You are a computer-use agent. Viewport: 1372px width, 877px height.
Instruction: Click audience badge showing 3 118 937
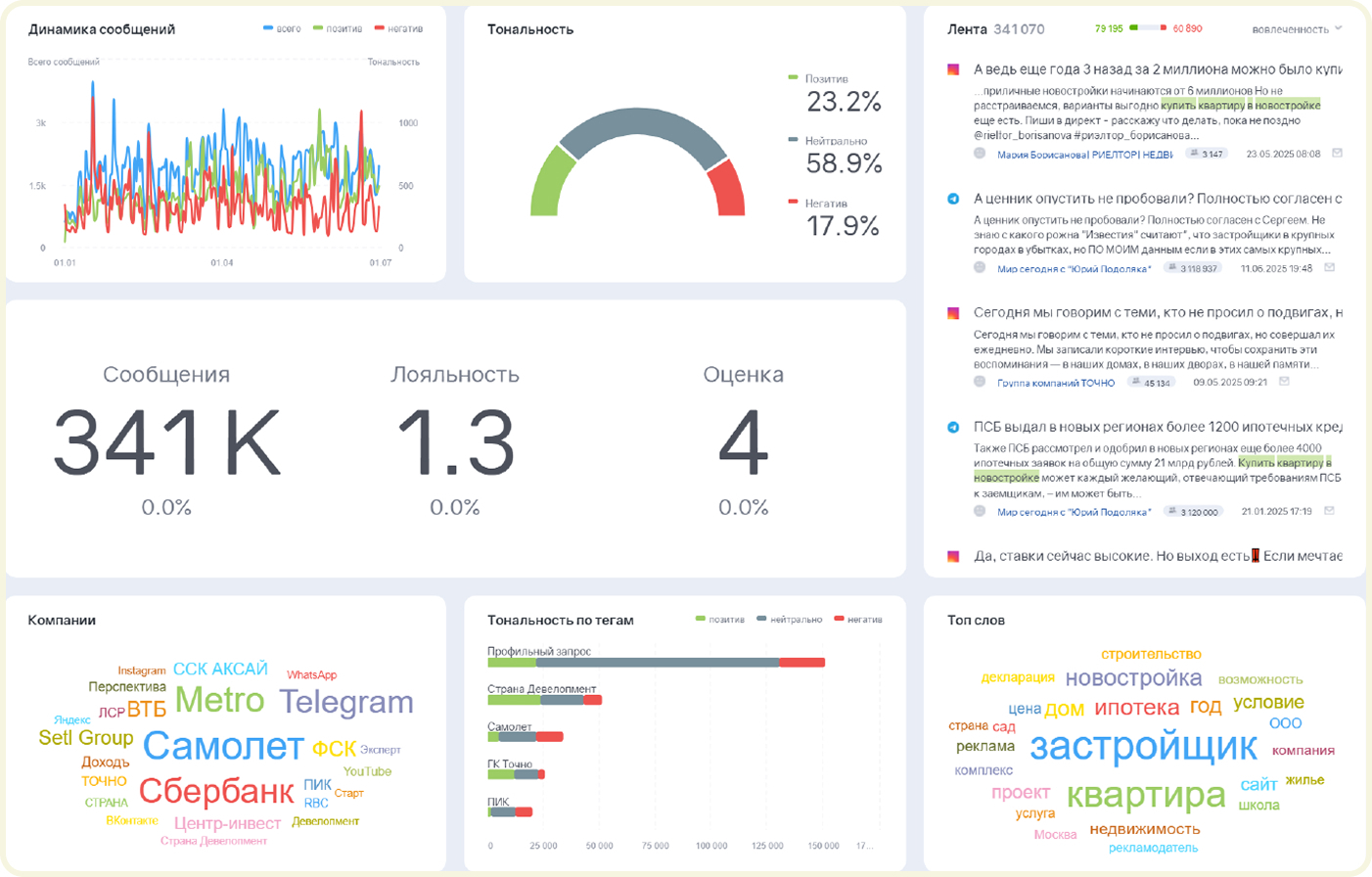[x=1191, y=268]
